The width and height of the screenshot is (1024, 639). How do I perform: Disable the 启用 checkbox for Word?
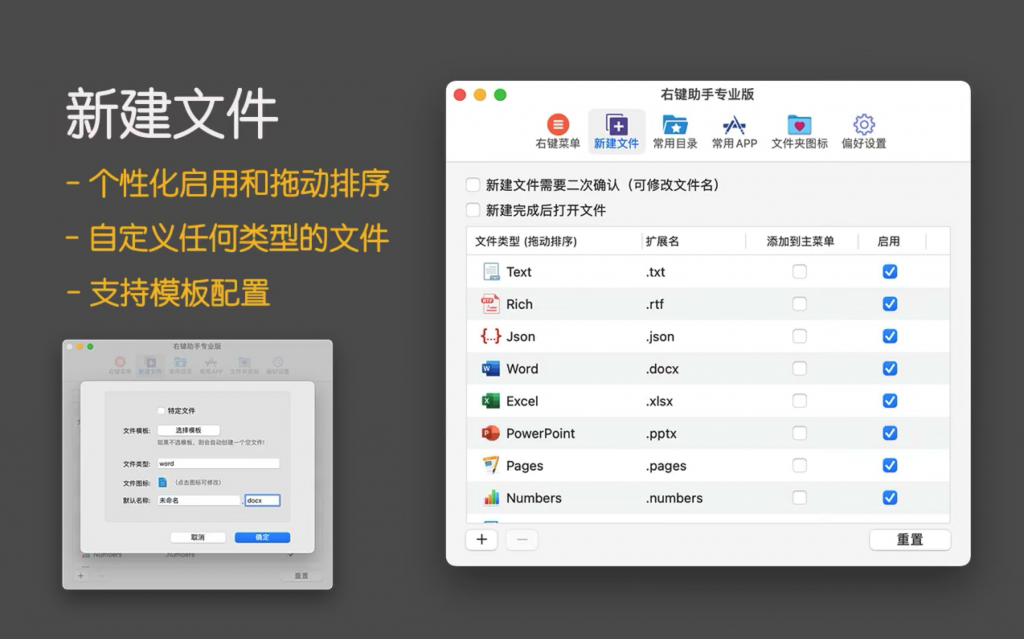[x=889, y=368]
